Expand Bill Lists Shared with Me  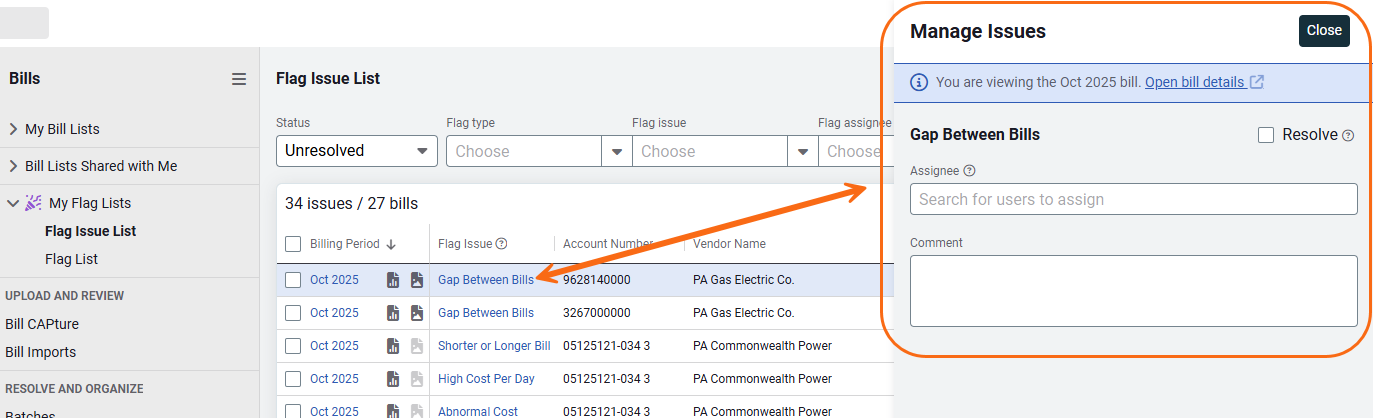(x=13, y=166)
